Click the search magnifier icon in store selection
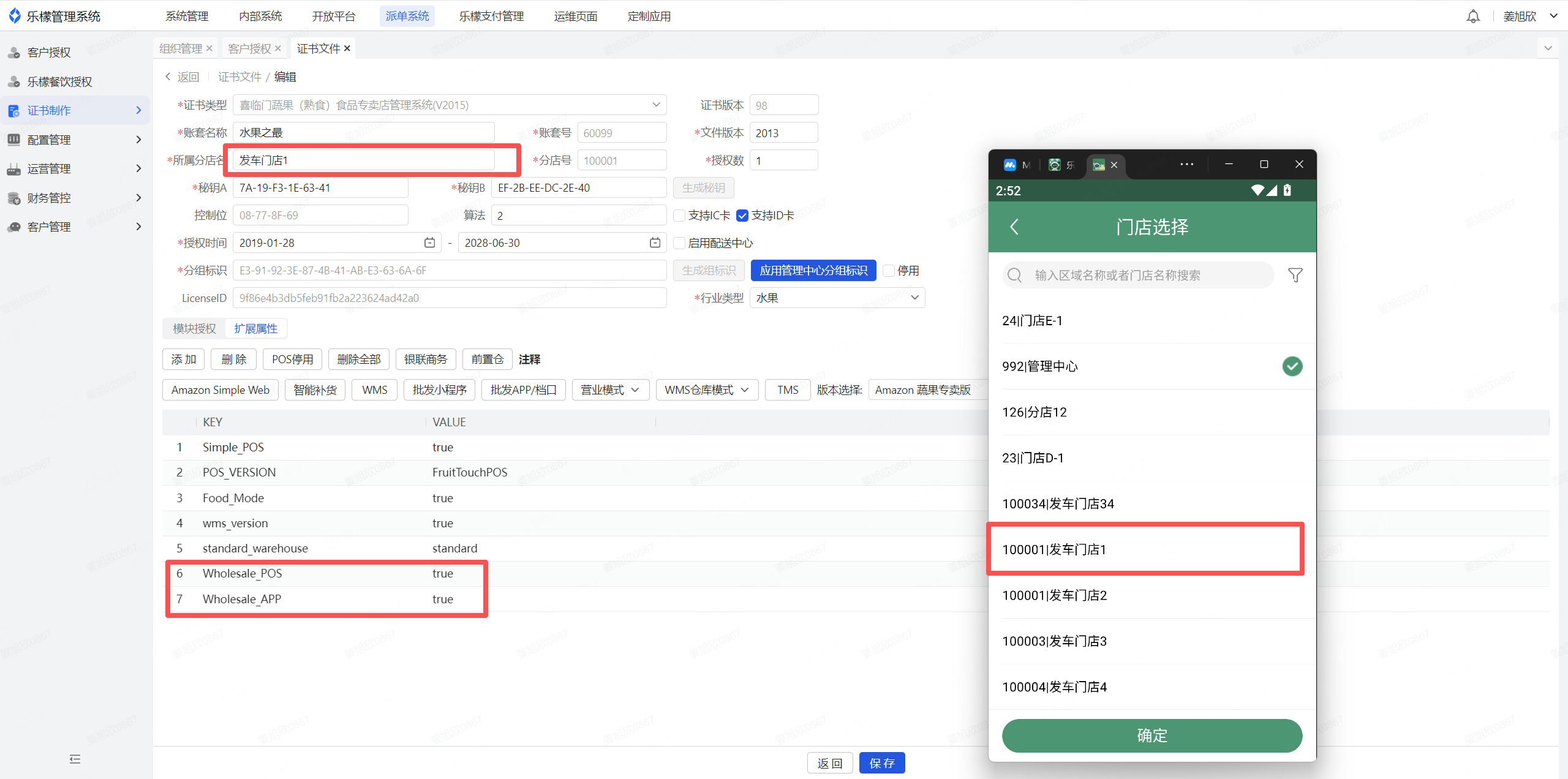 point(1015,275)
